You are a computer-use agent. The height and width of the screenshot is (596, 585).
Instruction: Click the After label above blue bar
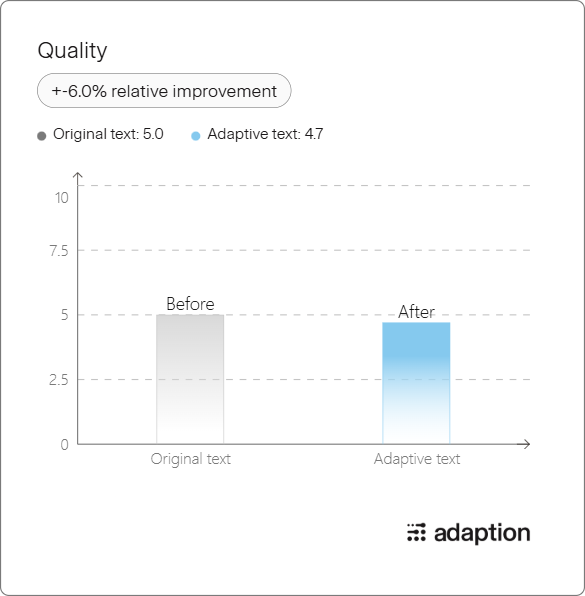pyautogui.click(x=416, y=312)
